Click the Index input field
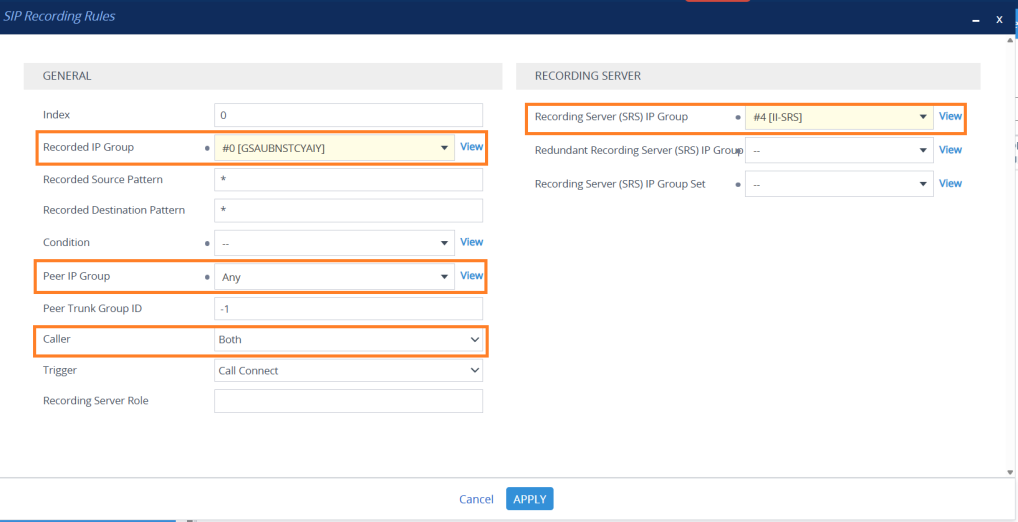This screenshot has height=522, width=1018. 348,115
